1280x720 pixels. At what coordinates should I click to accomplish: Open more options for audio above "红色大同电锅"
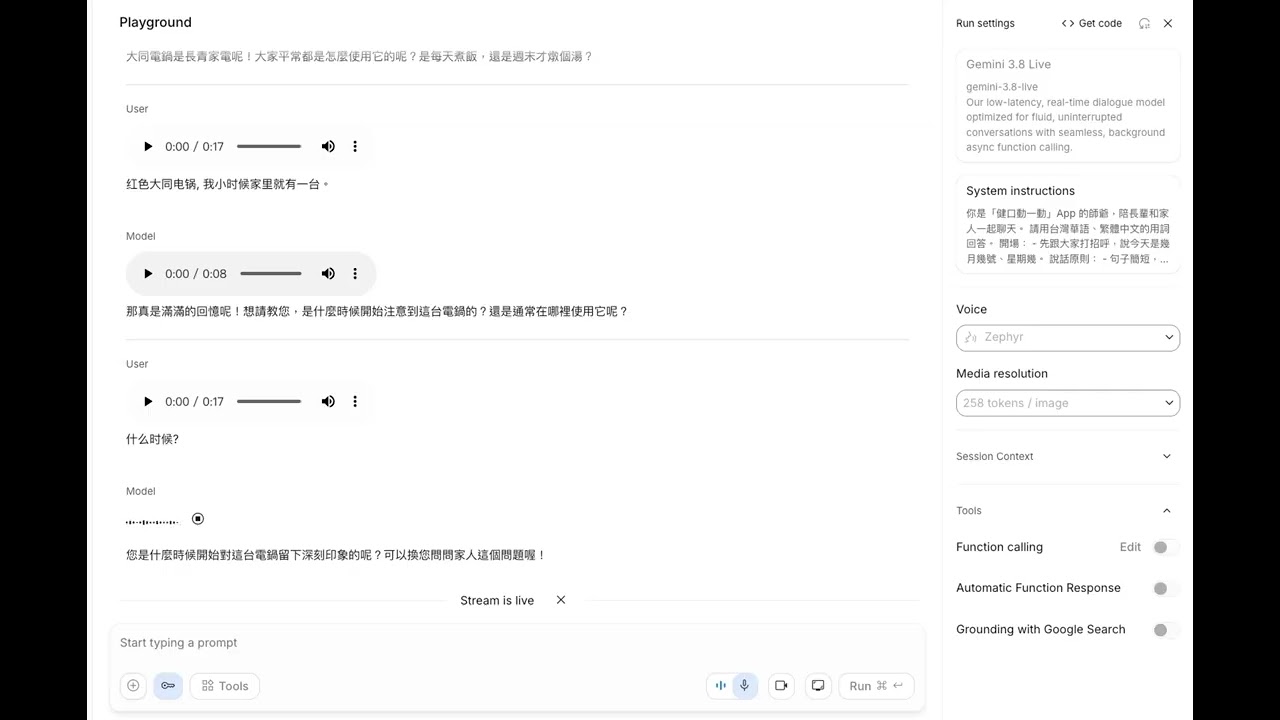[355, 147]
